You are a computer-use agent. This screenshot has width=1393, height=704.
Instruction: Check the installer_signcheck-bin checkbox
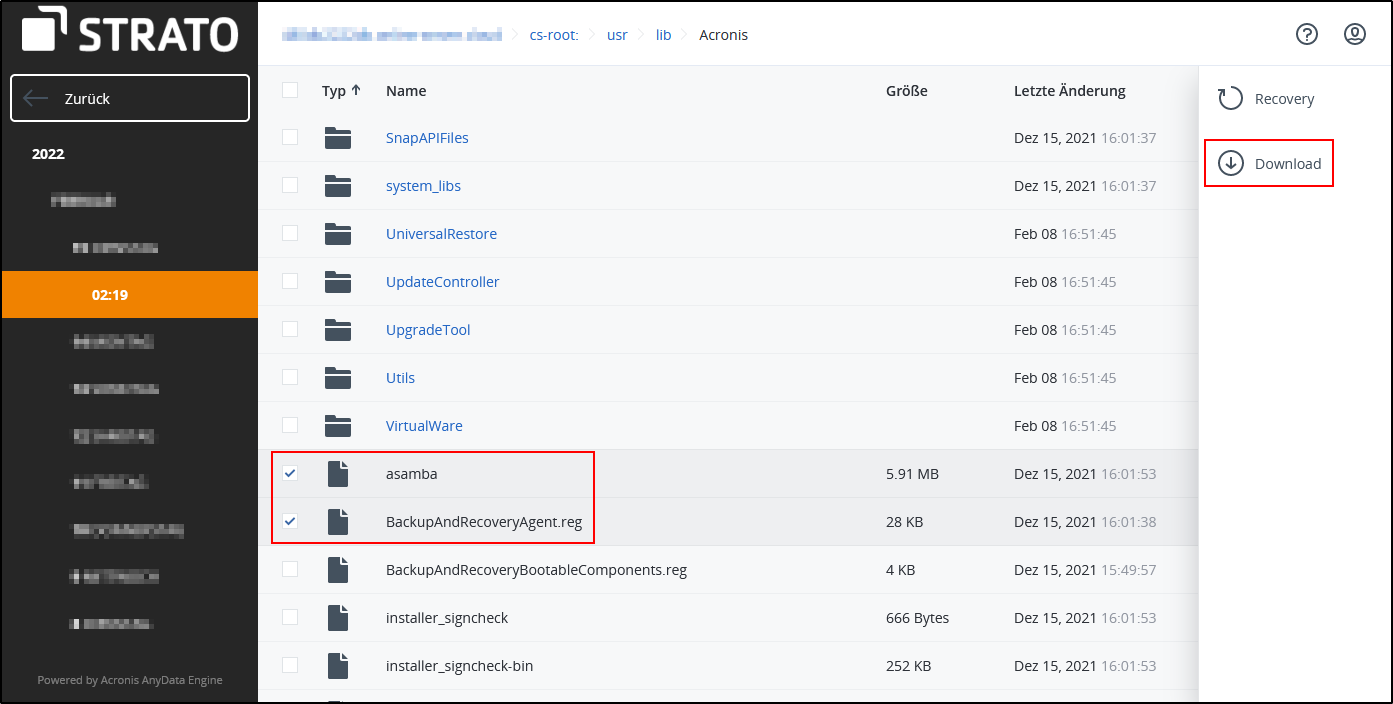coord(290,665)
